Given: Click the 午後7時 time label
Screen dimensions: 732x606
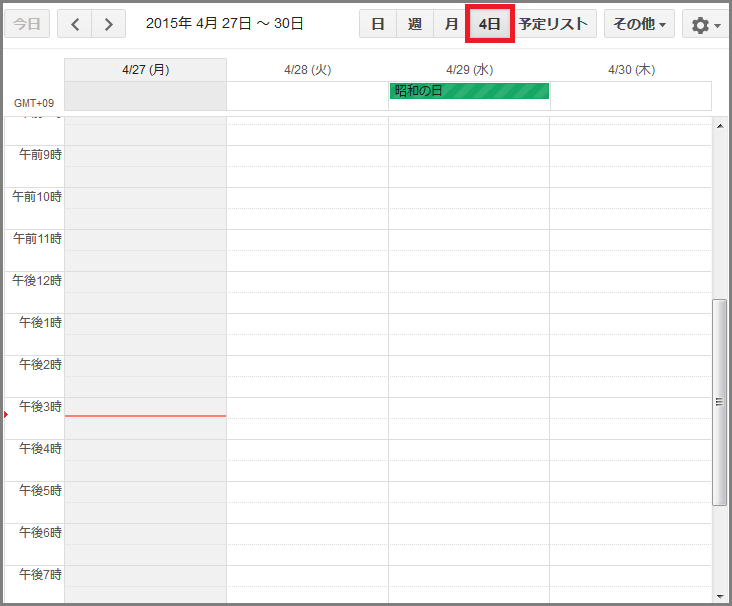Looking at the screenshot, I should 40,574.
